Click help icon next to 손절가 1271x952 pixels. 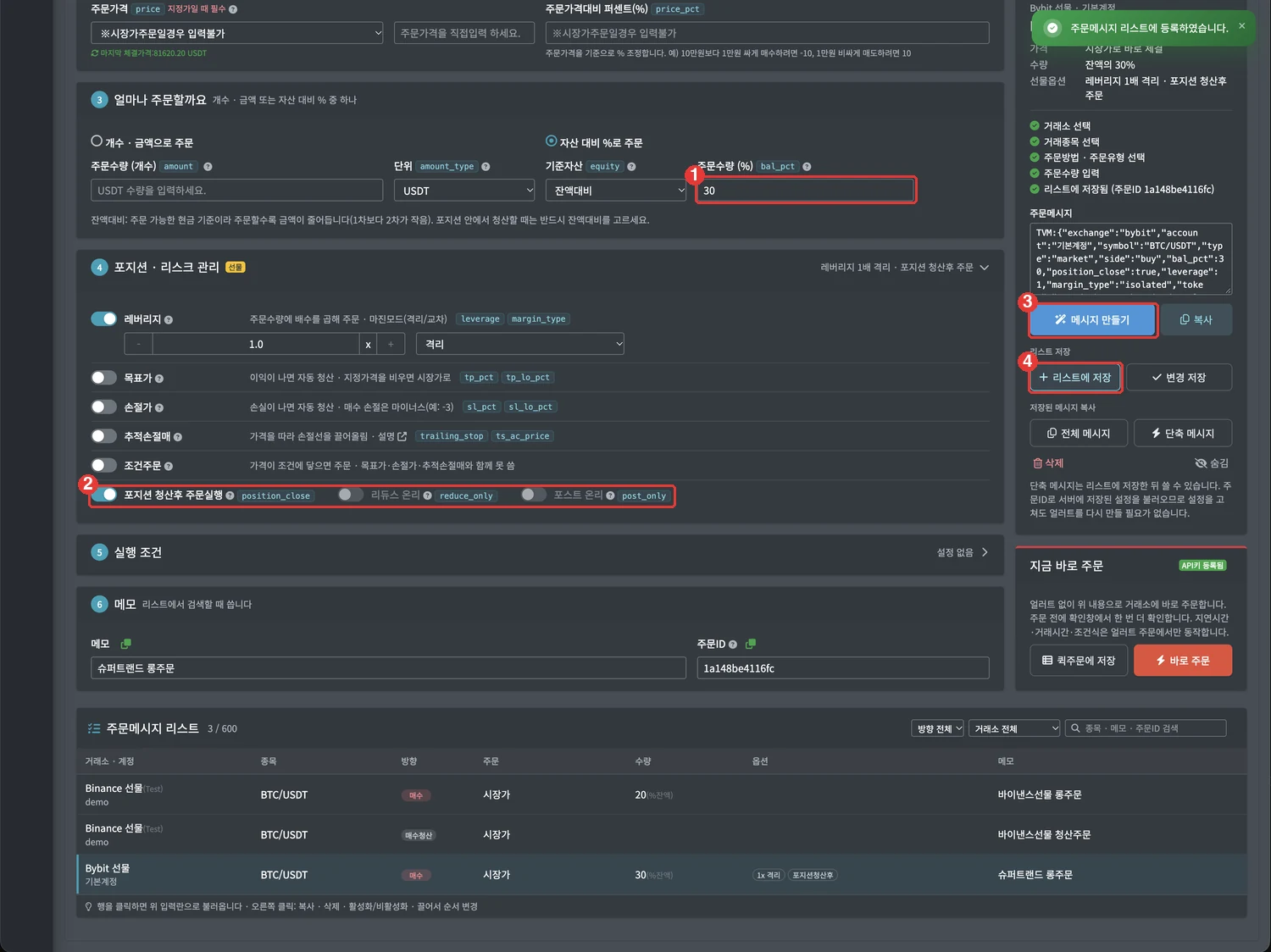(159, 408)
